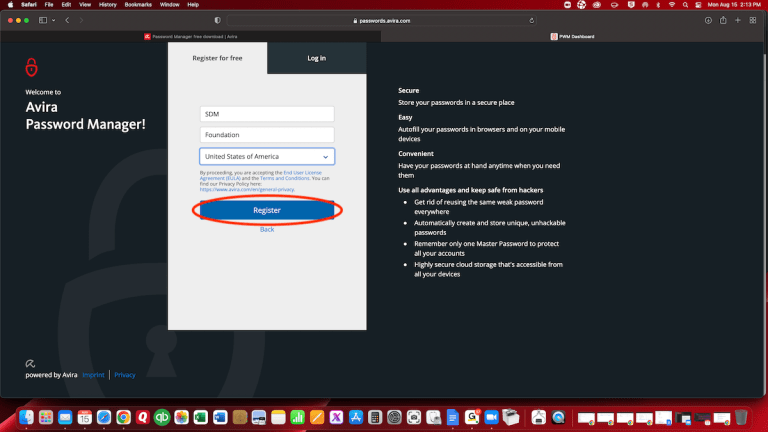
Task: Open Spotlight search magnifier in menu bar
Action: (685, 4)
